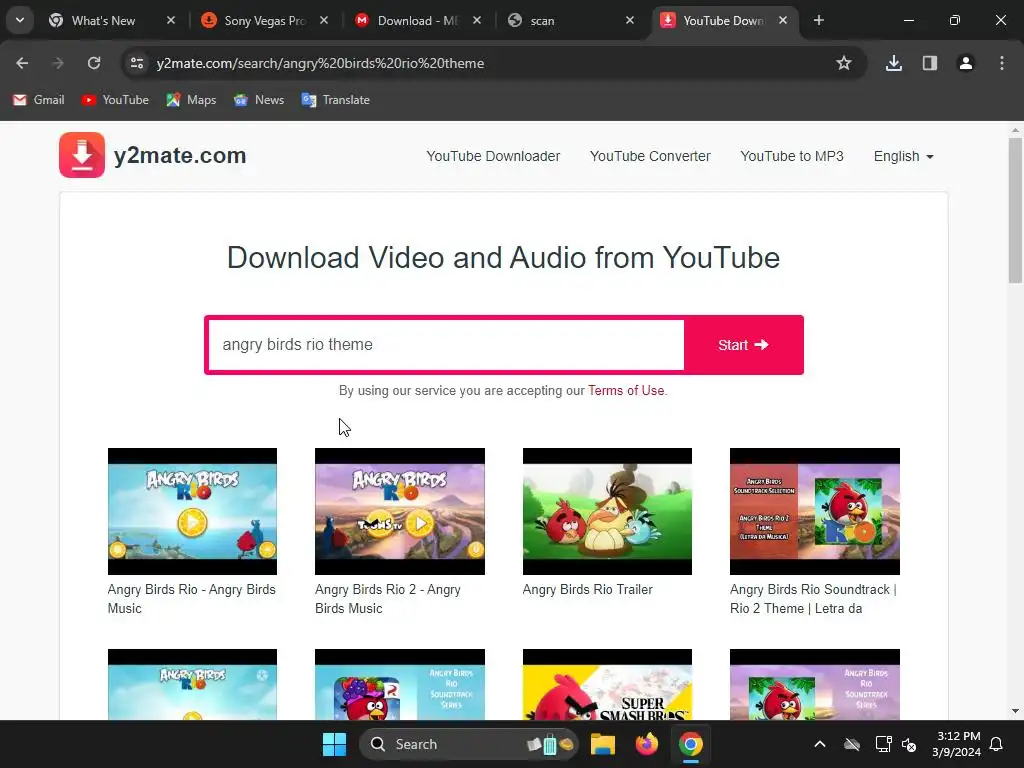The height and width of the screenshot is (768, 1024).
Task: Launch Firefox from the taskbar
Action: pos(647,744)
